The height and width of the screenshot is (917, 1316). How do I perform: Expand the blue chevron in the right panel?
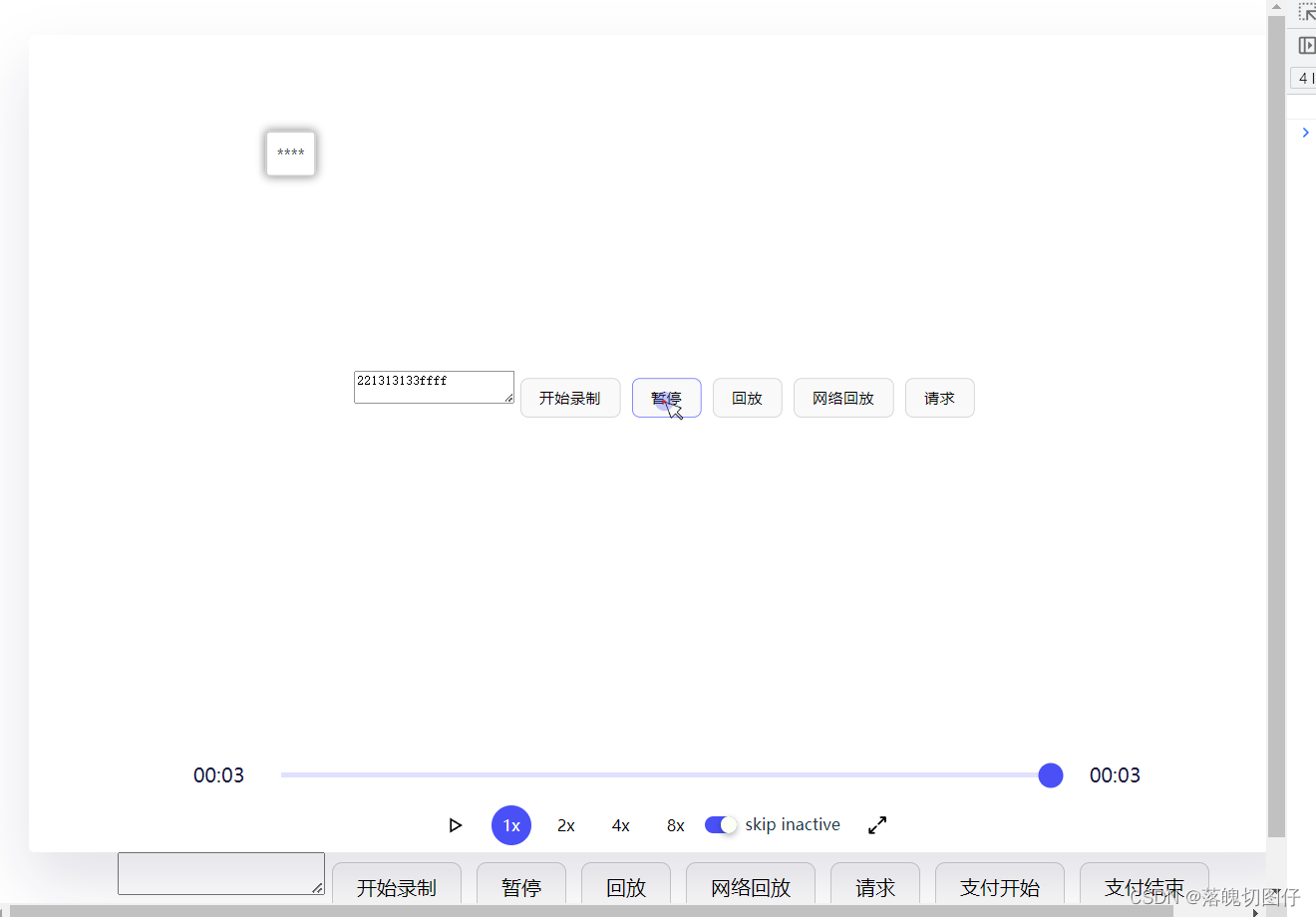pos(1306,132)
